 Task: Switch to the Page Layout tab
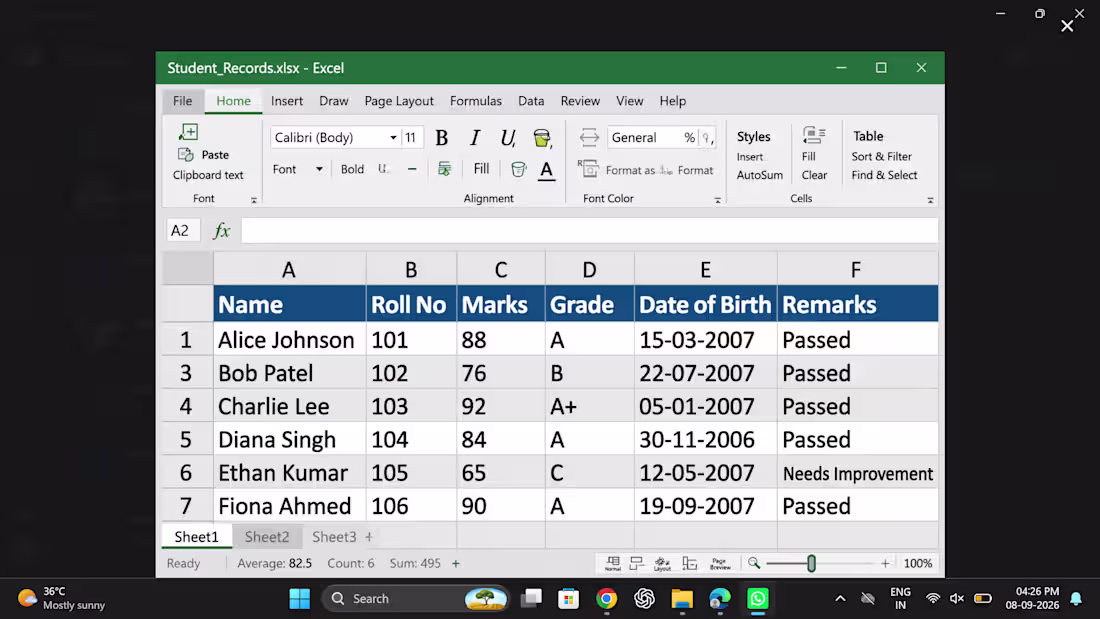[399, 101]
